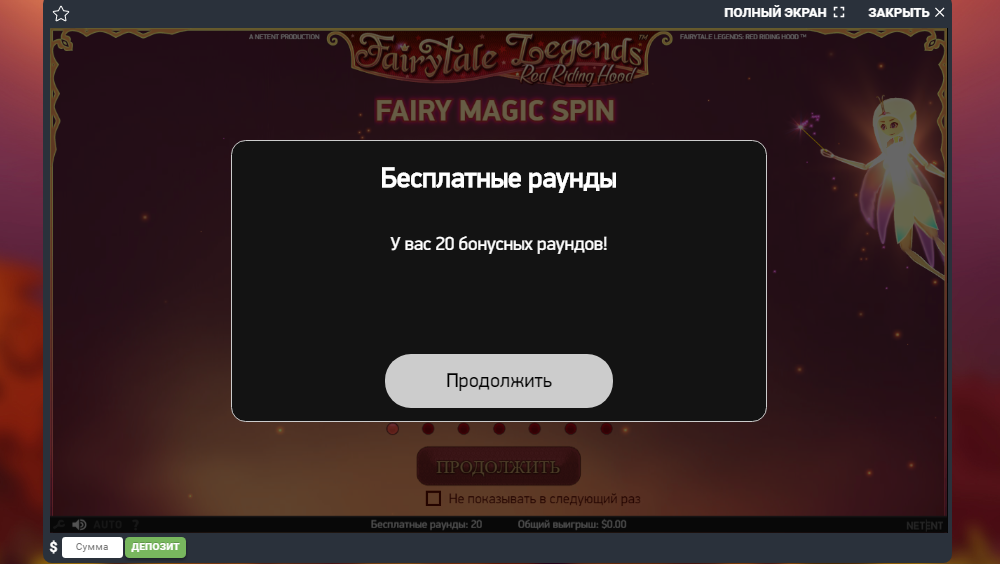Select the fourth intro page dot
The image size is (1000, 564).
pyautogui.click(x=499, y=429)
